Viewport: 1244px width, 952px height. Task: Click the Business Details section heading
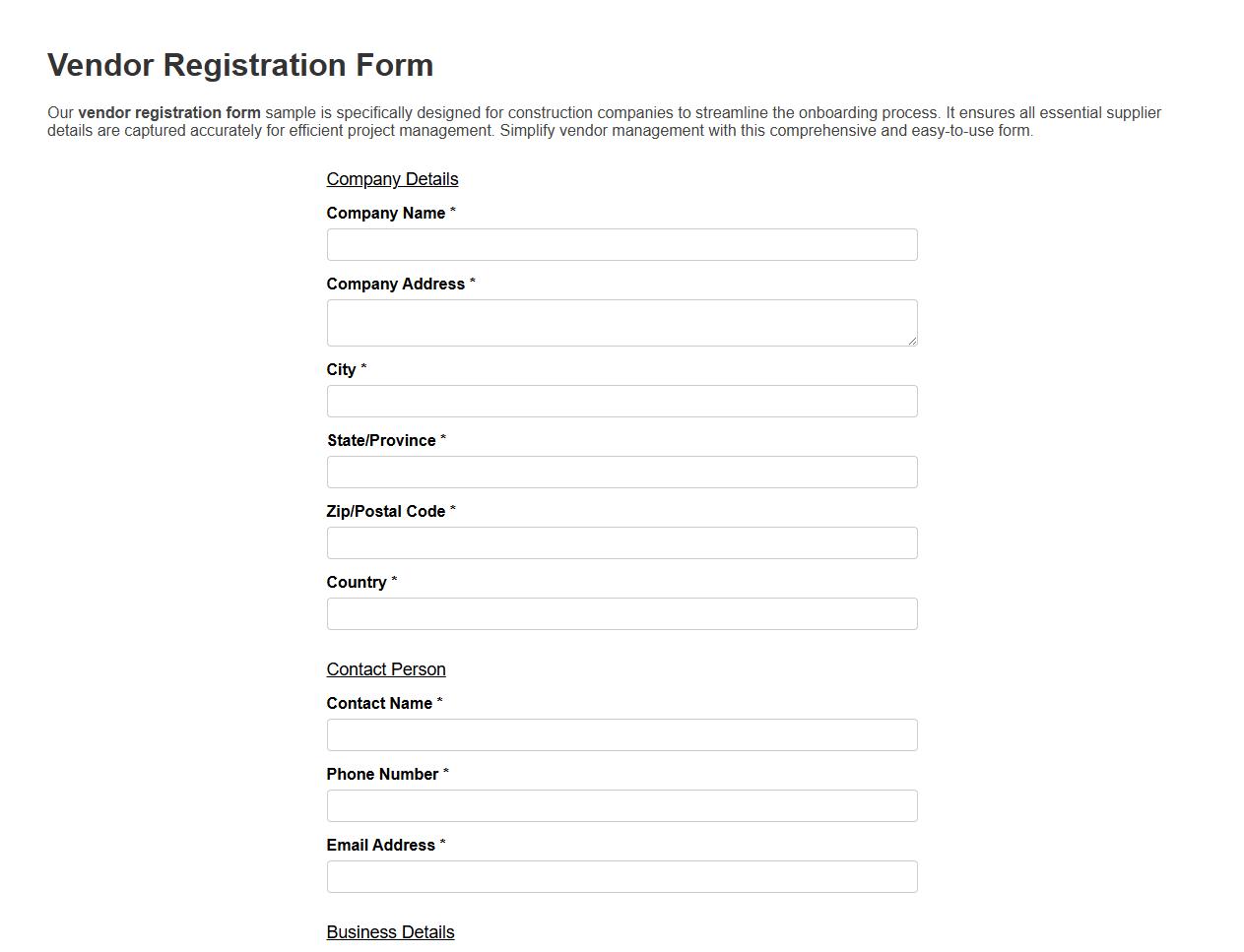pos(390,932)
